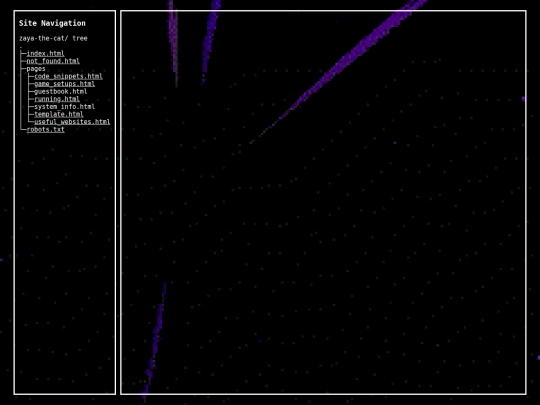
Task: Open the index.html link
Action: pos(45,53)
